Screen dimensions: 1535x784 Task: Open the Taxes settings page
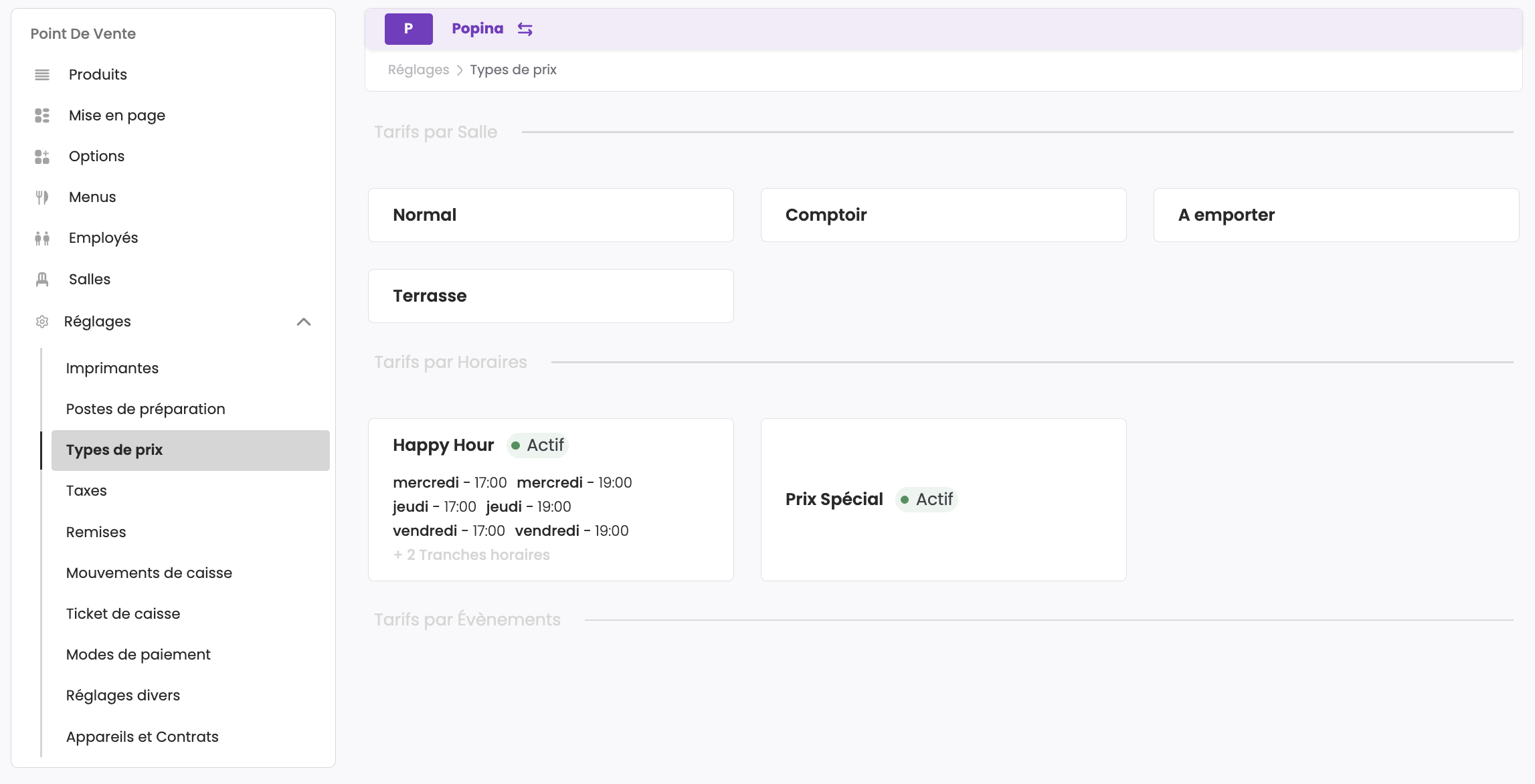86,490
